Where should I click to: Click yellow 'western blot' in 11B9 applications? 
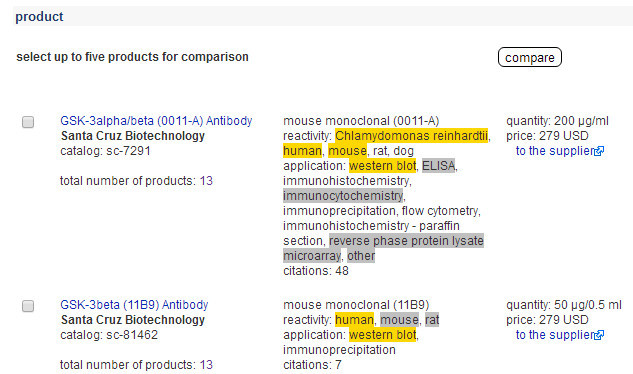coord(382,335)
